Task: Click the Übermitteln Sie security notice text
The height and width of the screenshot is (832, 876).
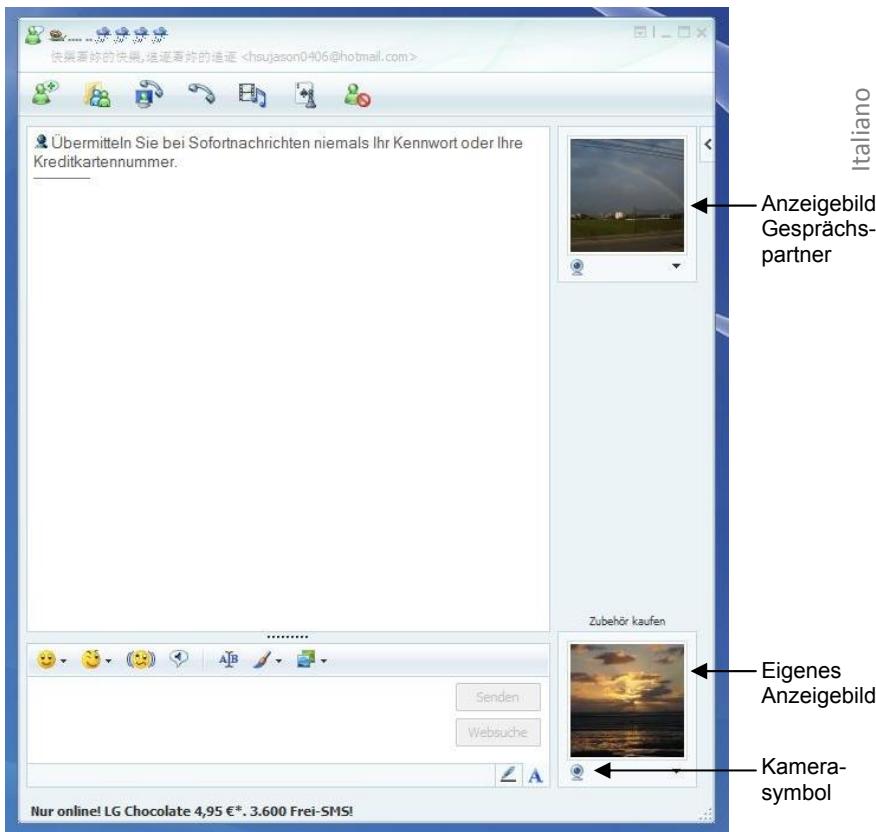Action: (x=278, y=152)
